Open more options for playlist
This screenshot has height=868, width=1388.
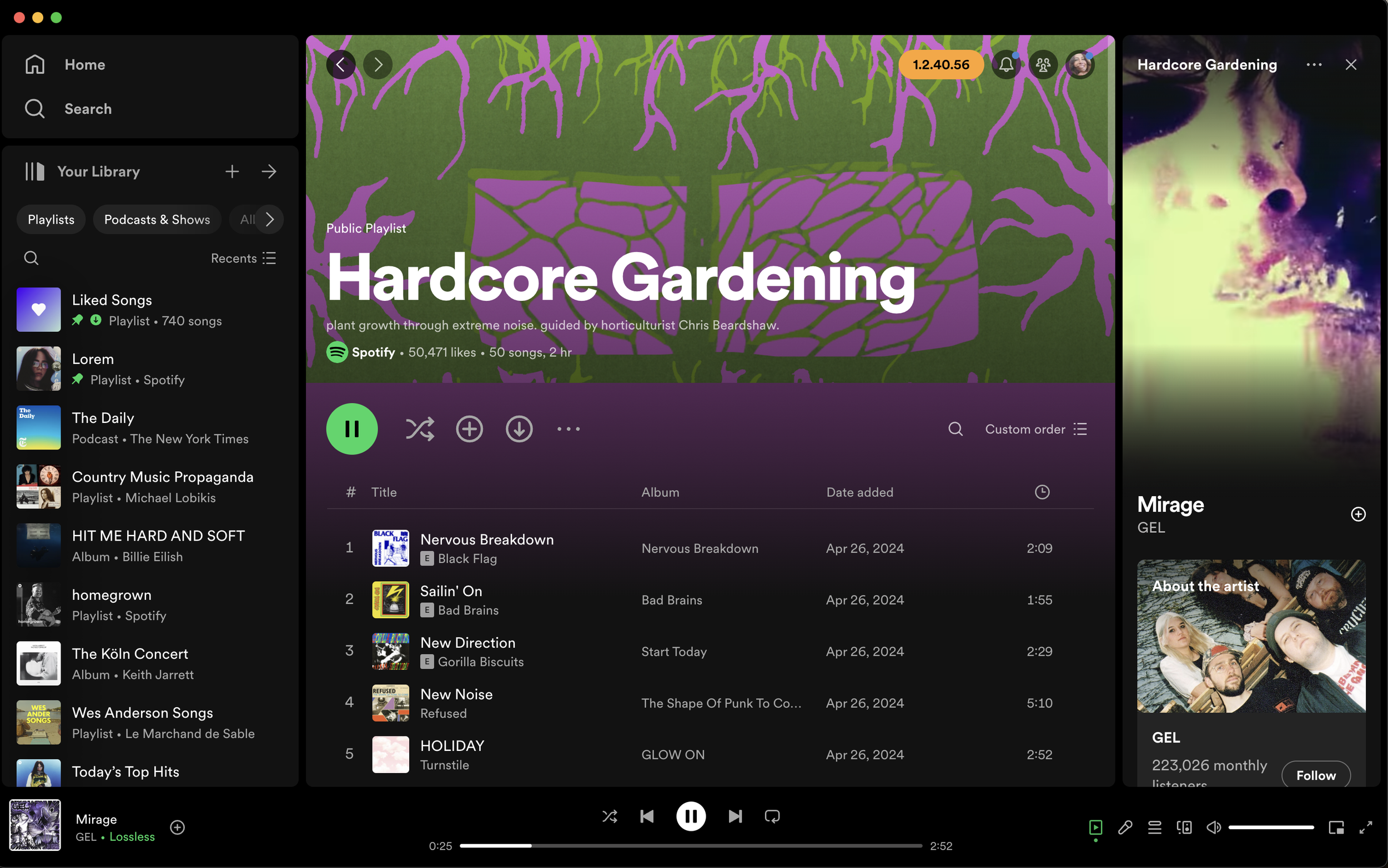coord(569,429)
